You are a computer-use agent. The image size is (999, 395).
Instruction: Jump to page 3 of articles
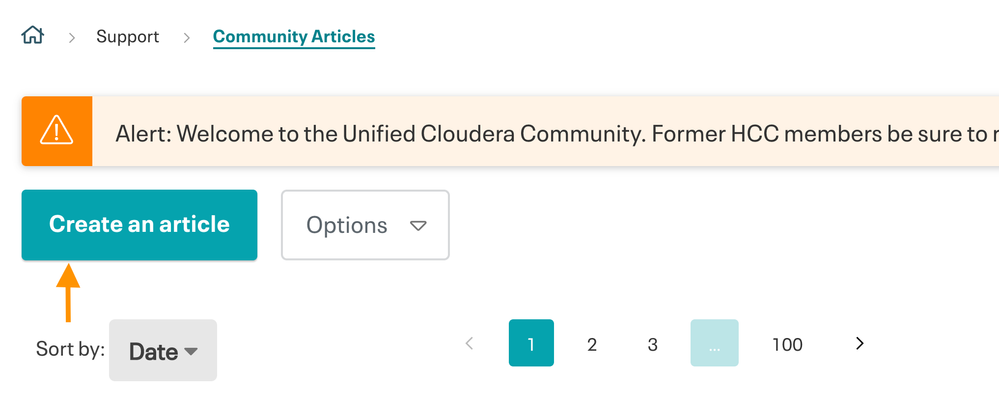pyautogui.click(x=652, y=344)
